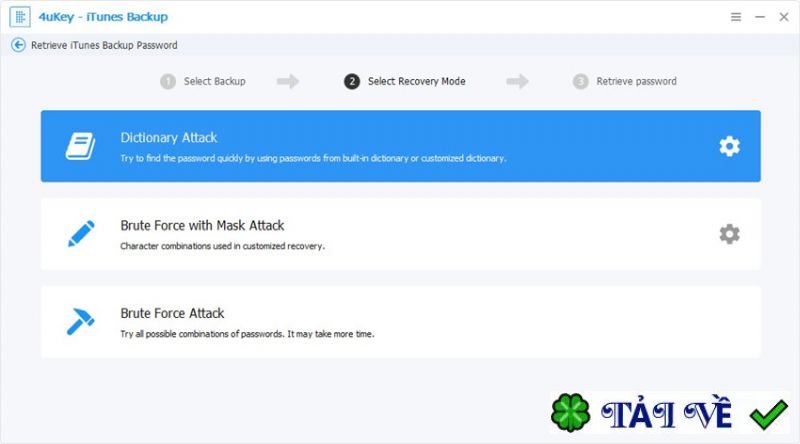Open Brute Force with Mask Attack settings gear
Viewport: 800px width, 444px height.
coord(730,234)
